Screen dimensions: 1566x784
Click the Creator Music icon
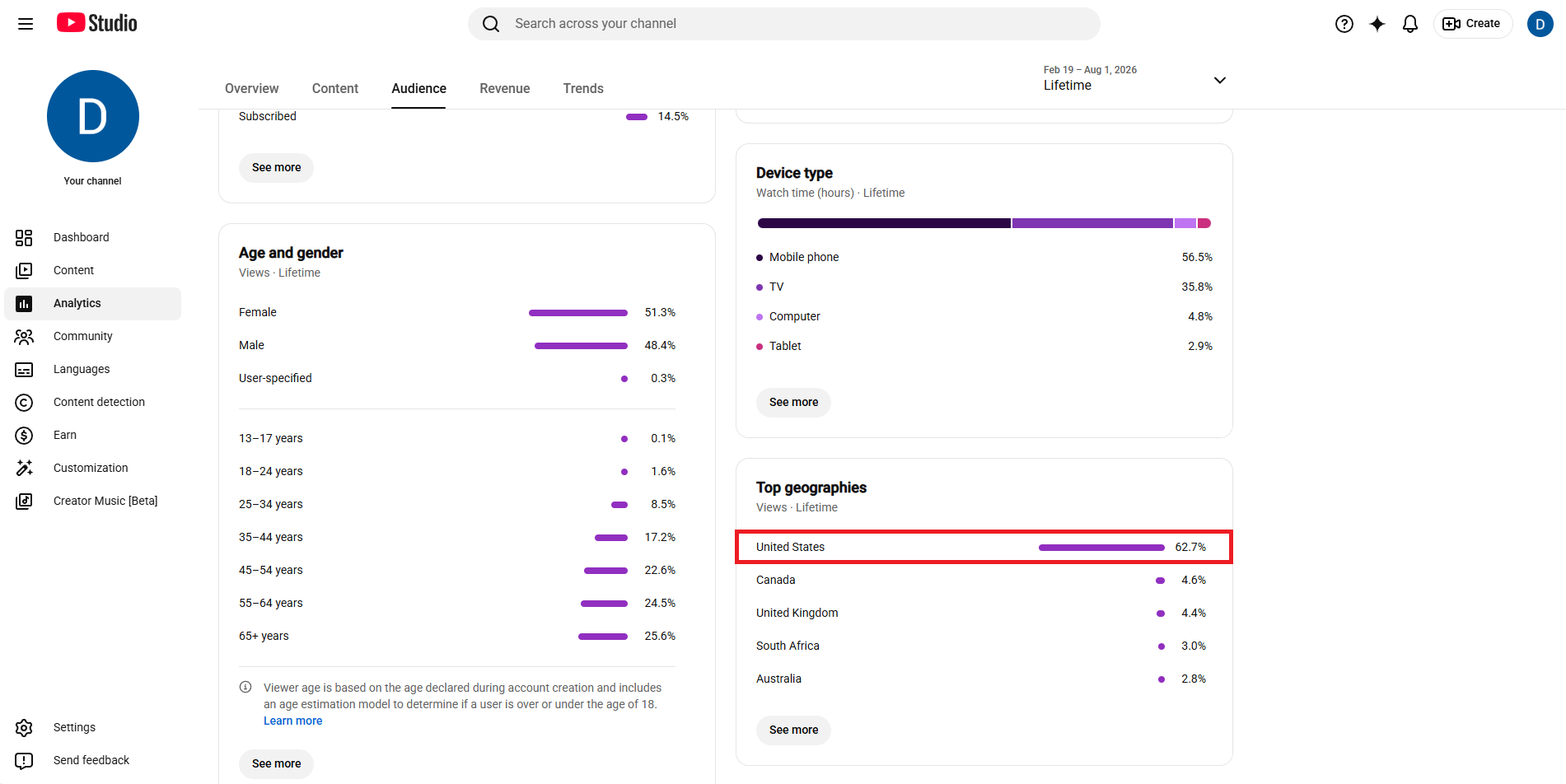point(24,501)
